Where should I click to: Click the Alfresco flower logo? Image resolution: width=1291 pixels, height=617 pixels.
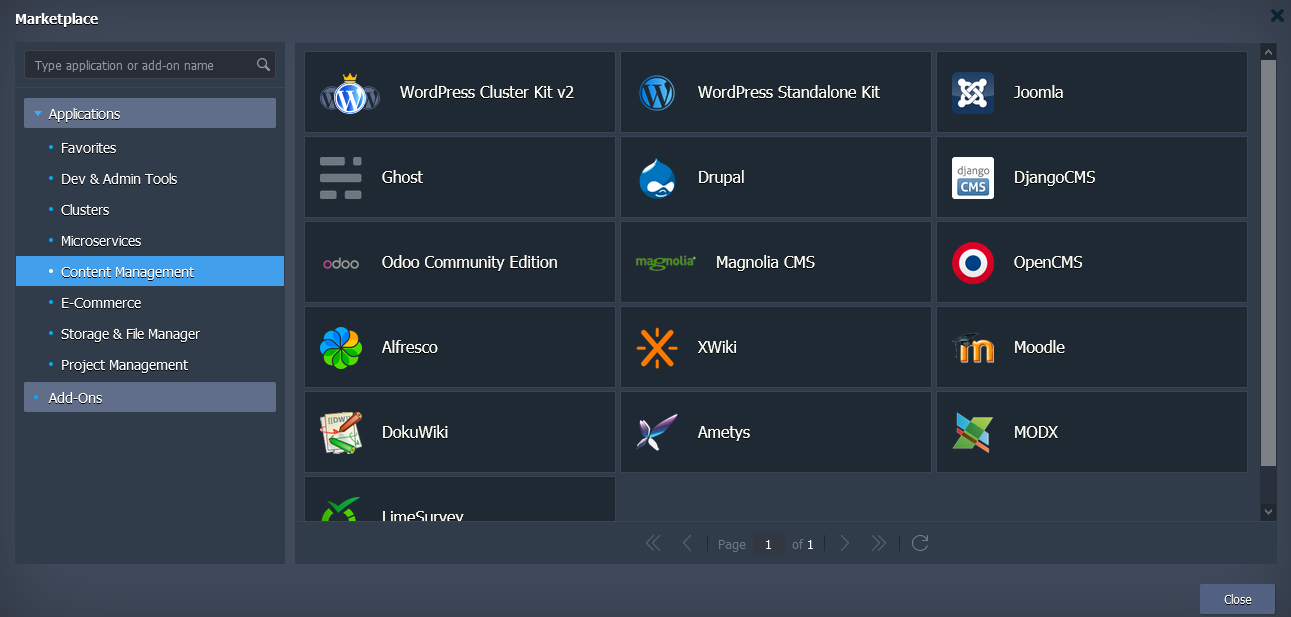click(341, 348)
